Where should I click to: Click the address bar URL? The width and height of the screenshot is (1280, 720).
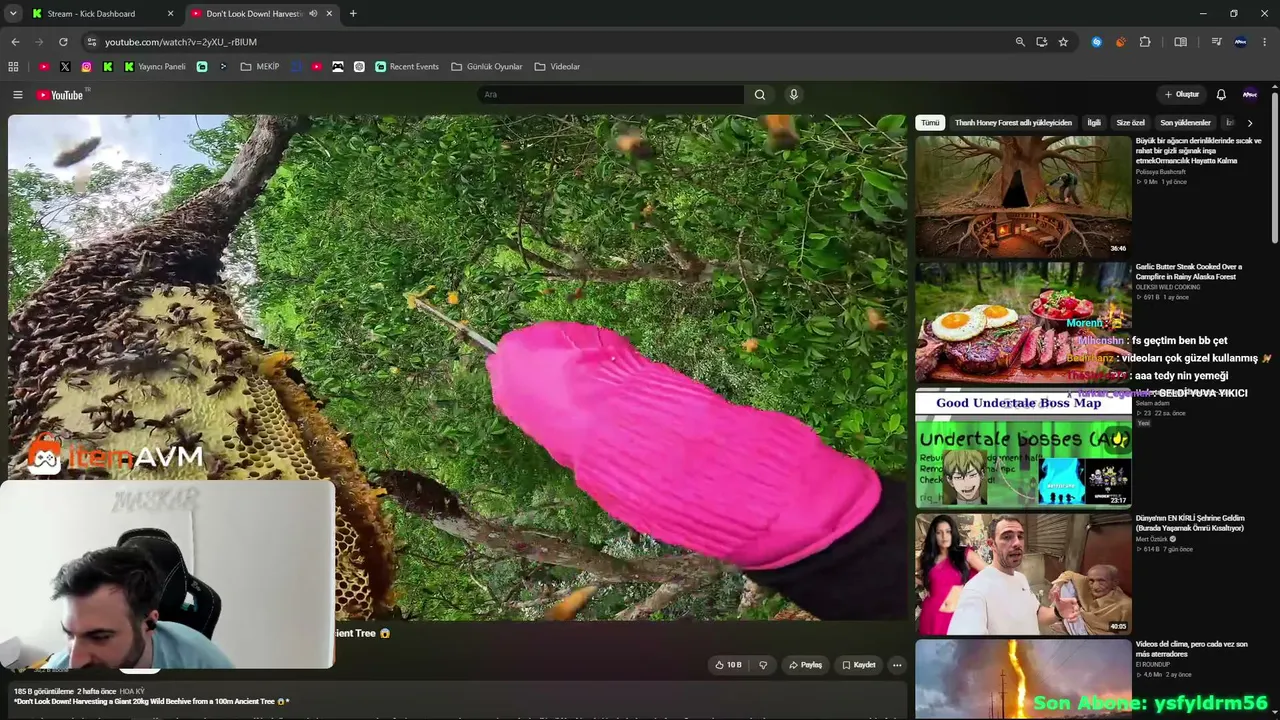pyautogui.click(x=181, y=42)
